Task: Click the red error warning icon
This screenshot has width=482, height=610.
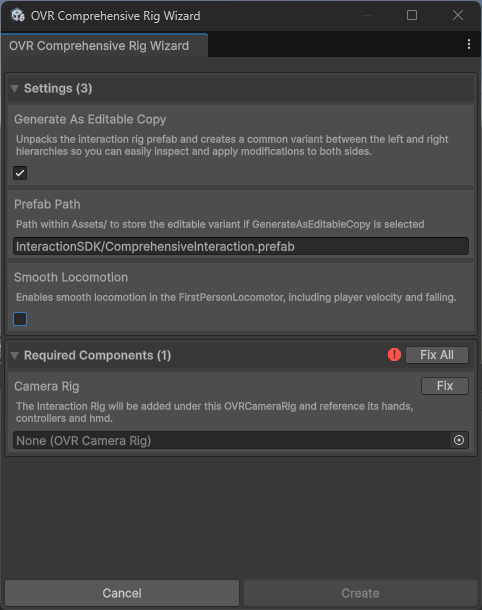Action: tap(394, 355)
